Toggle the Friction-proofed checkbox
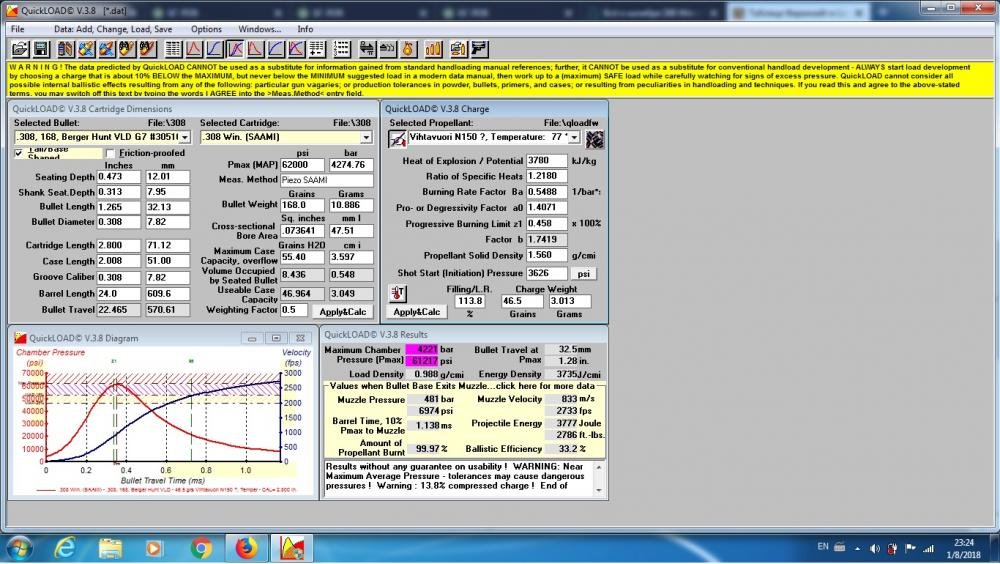The width and height of the screenshot is (1000, 564). (111, 153)
